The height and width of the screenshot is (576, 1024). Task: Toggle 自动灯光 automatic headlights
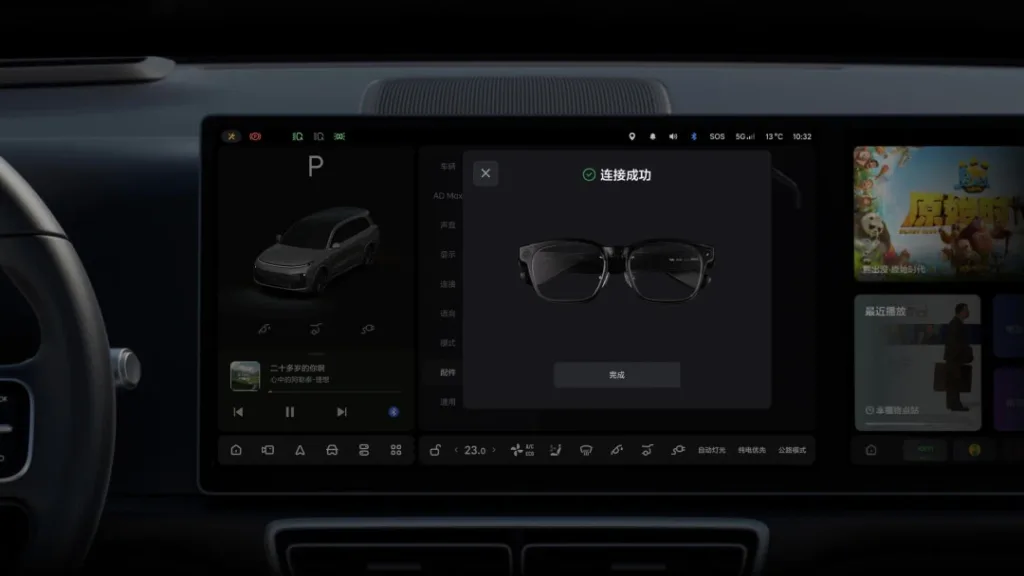[x=713, y=450]
